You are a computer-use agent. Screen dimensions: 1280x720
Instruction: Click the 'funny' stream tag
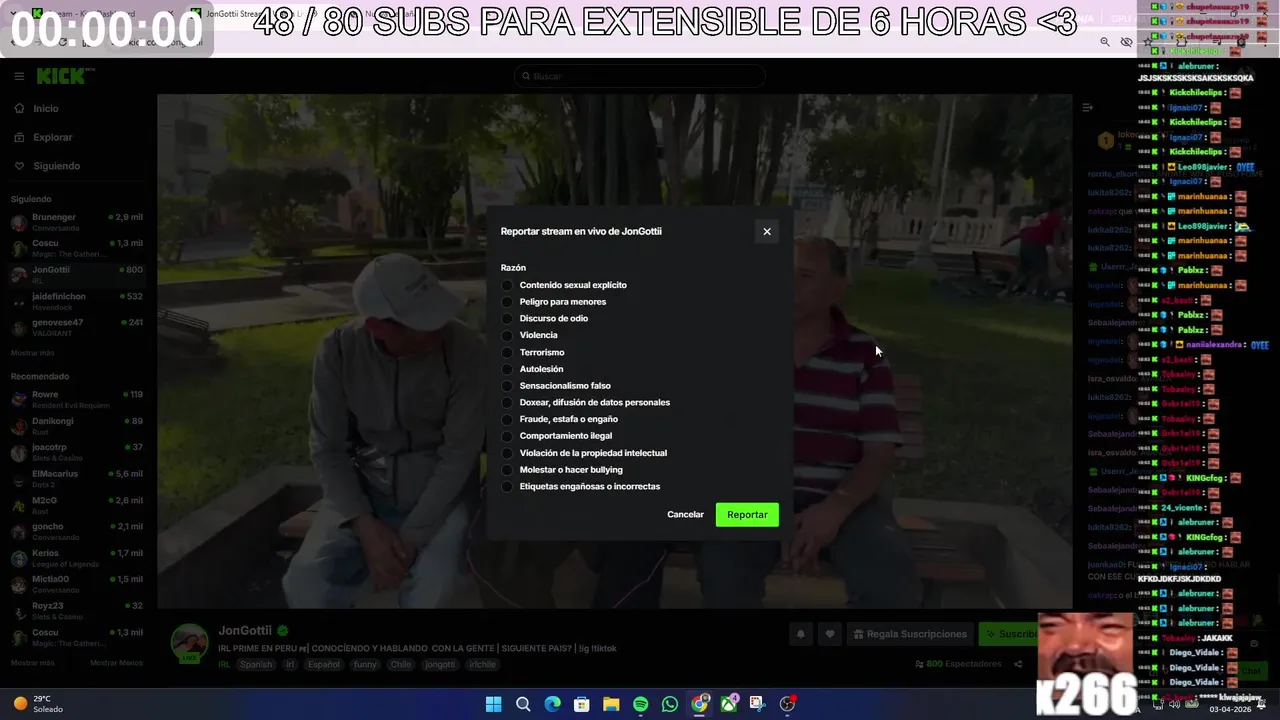point(365,665)
